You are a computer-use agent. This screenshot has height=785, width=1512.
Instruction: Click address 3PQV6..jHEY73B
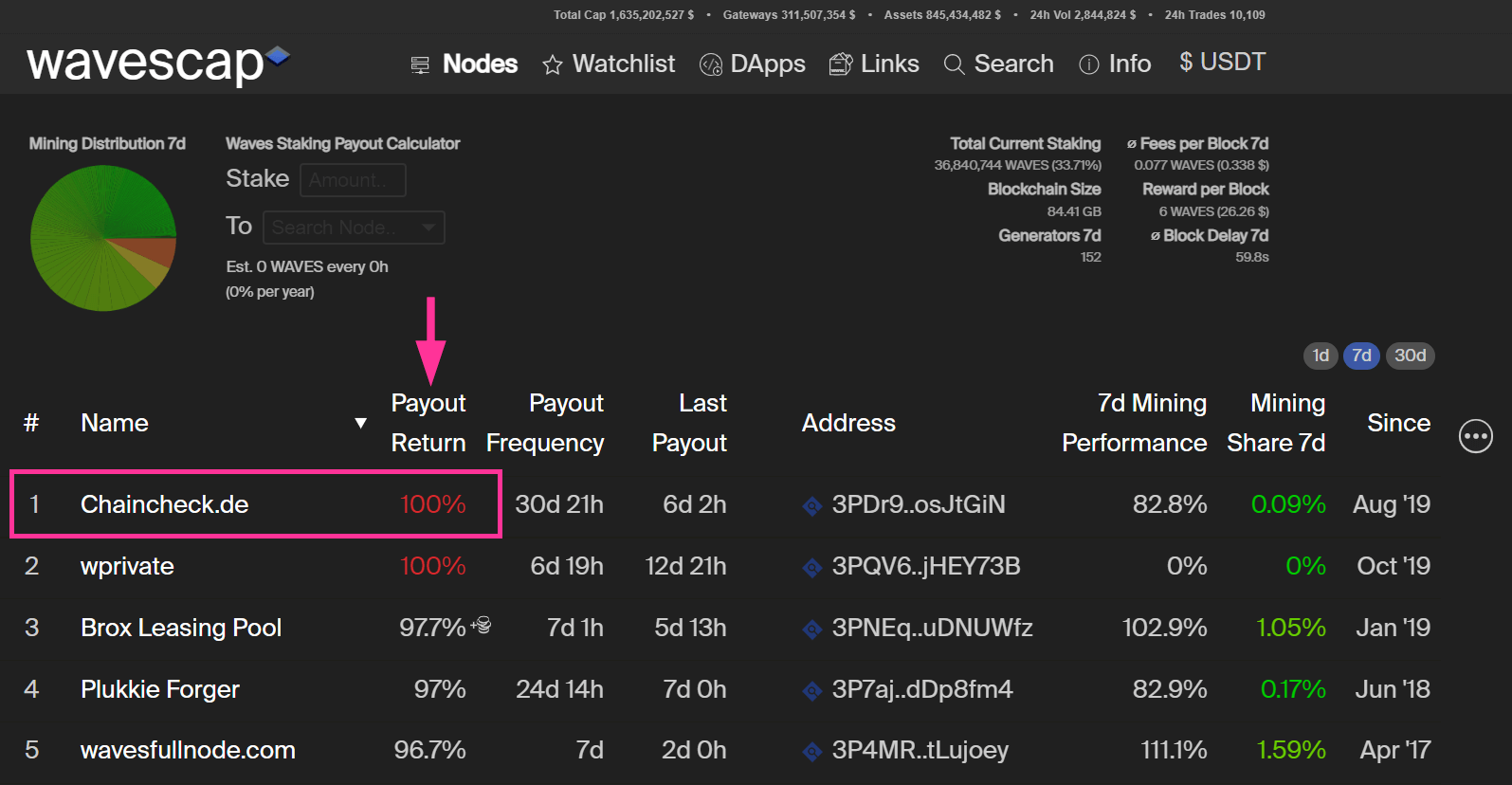click(x=926, y=566)
